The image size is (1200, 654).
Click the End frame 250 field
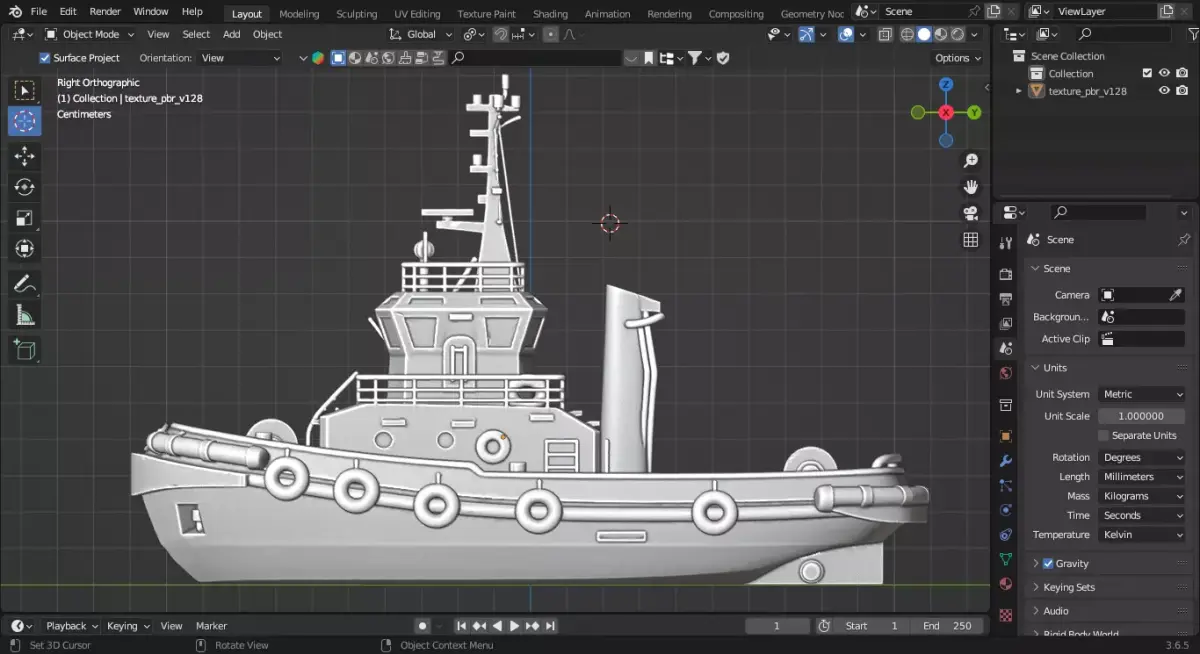click(948, 626)
